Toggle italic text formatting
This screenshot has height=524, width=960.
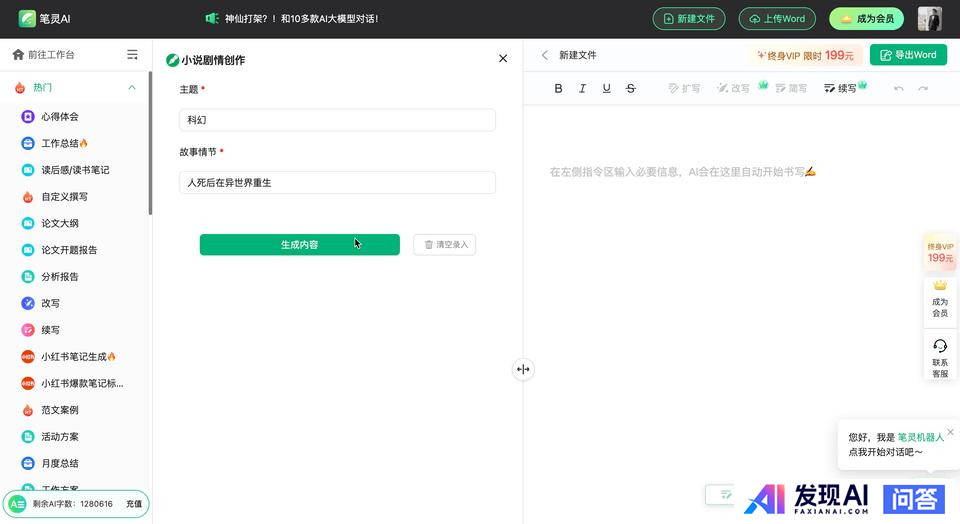pyautogui.click(x=582, y=89)
